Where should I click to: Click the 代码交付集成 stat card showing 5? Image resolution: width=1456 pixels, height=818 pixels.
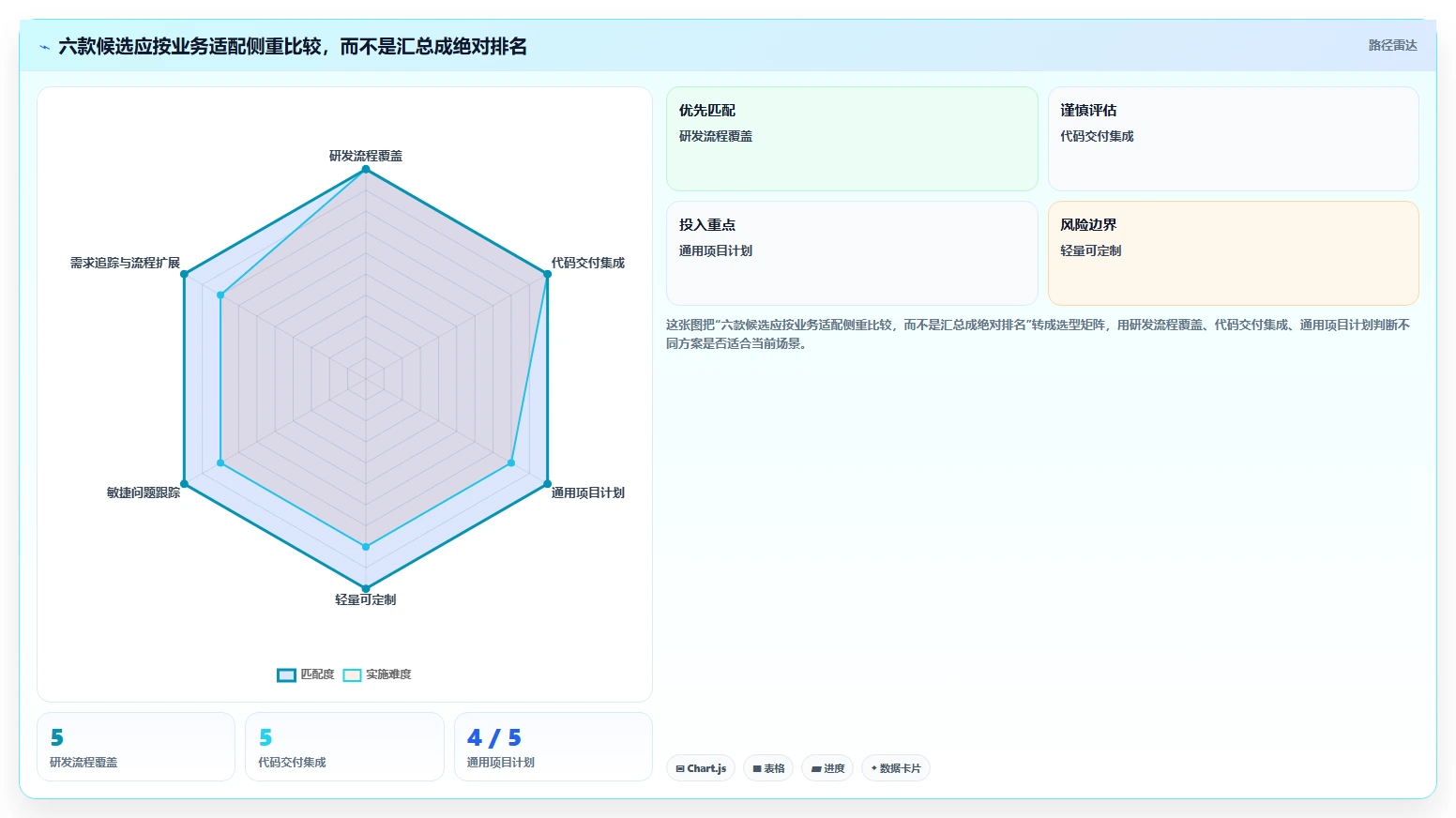(x=344, y=747)
